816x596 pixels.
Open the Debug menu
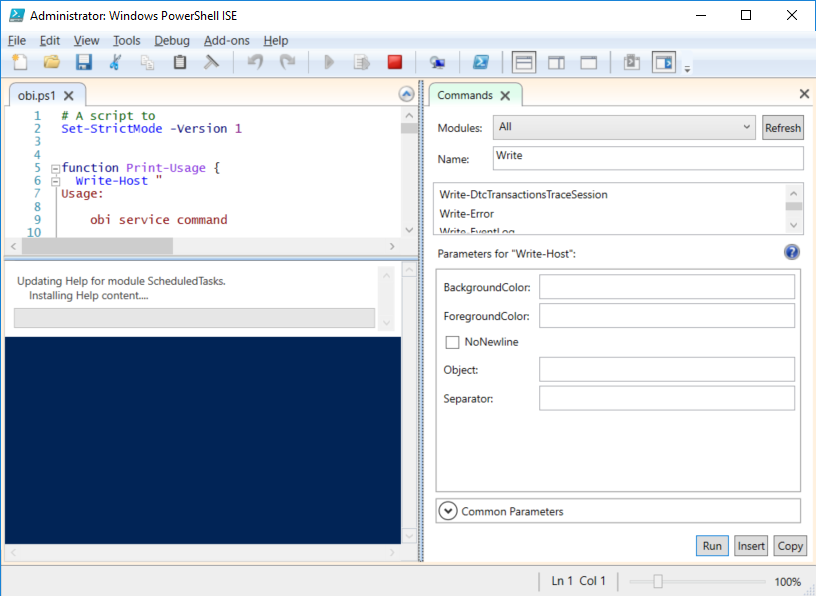pyautogui.click(x=172, y=41)
